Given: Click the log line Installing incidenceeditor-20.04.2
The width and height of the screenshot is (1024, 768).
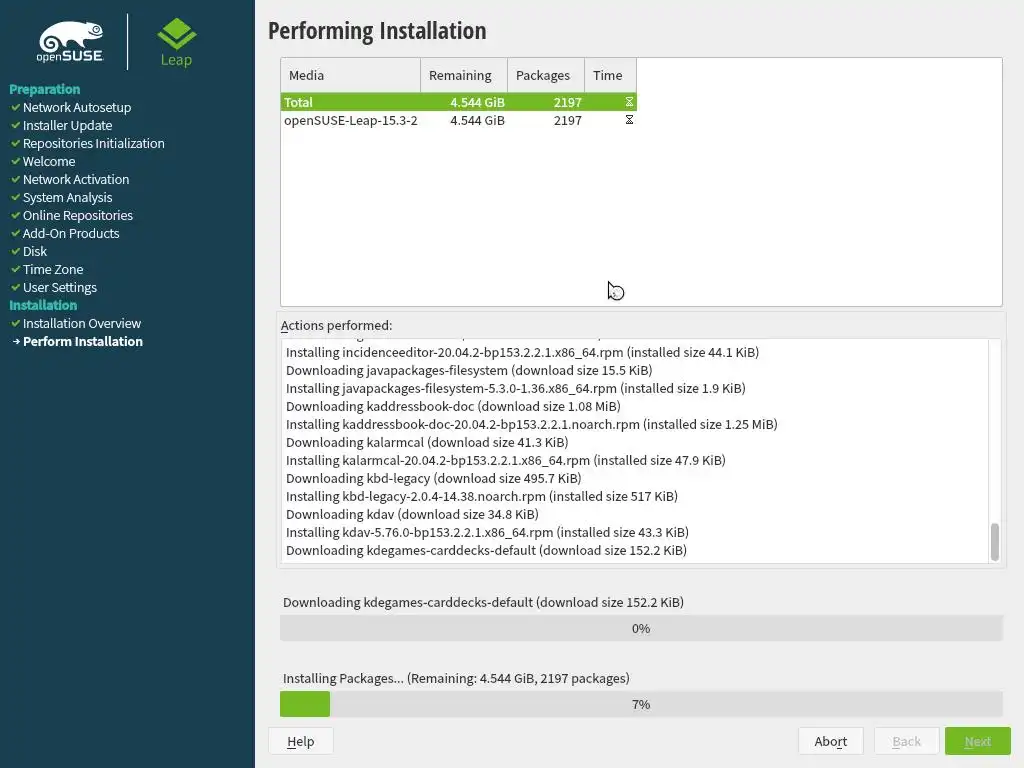Looking at the screenshot, I should click(x=522, y=352).
